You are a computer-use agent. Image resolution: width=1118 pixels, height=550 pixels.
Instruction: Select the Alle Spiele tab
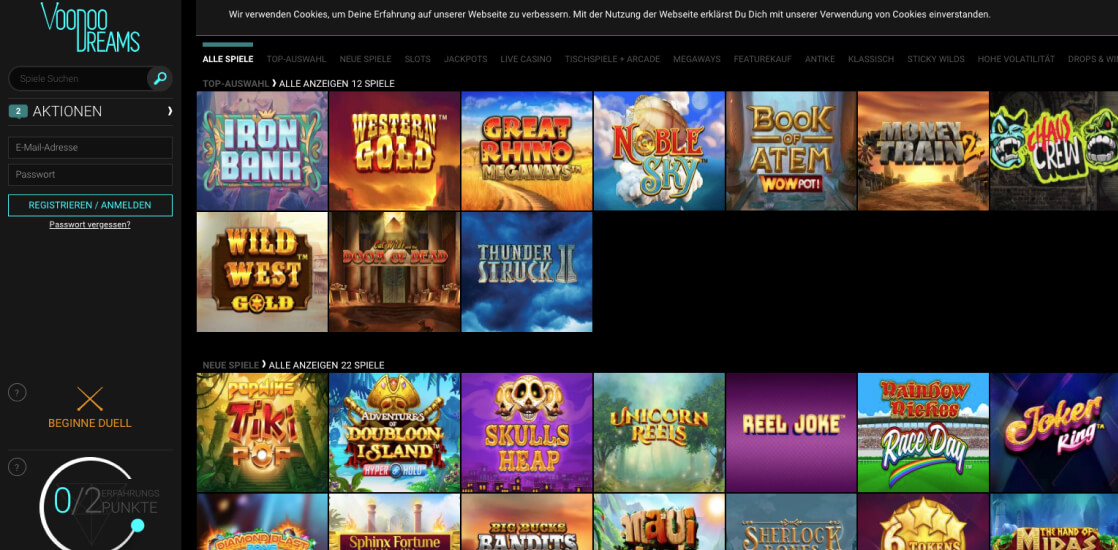227,59
